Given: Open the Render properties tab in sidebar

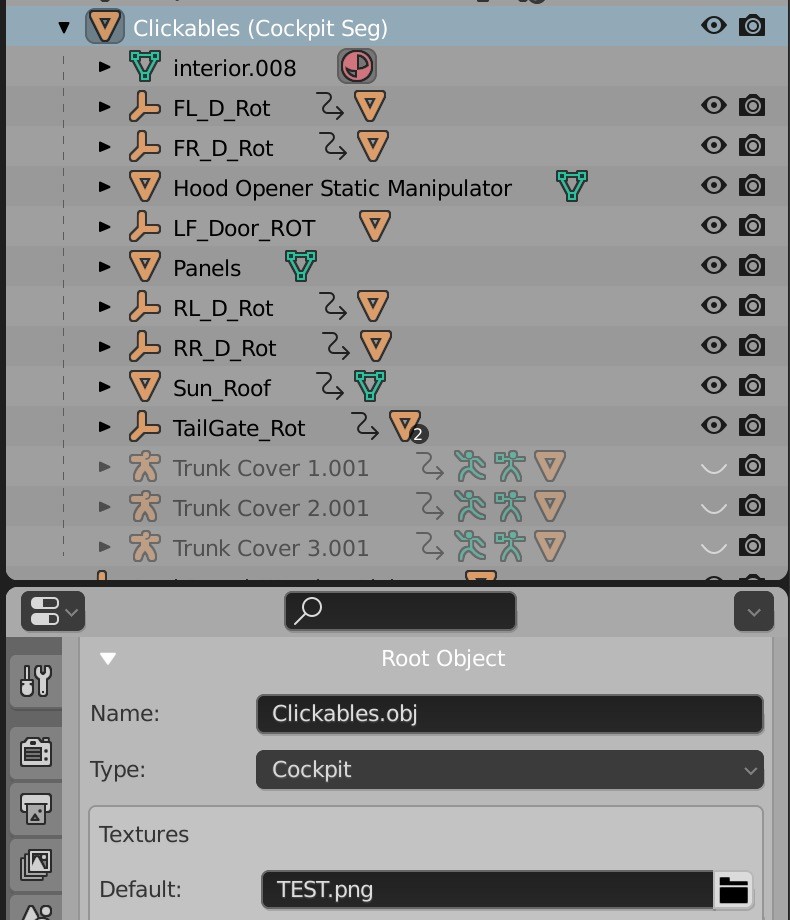Looking at the screenshot, I should click(x=36, y=752).
